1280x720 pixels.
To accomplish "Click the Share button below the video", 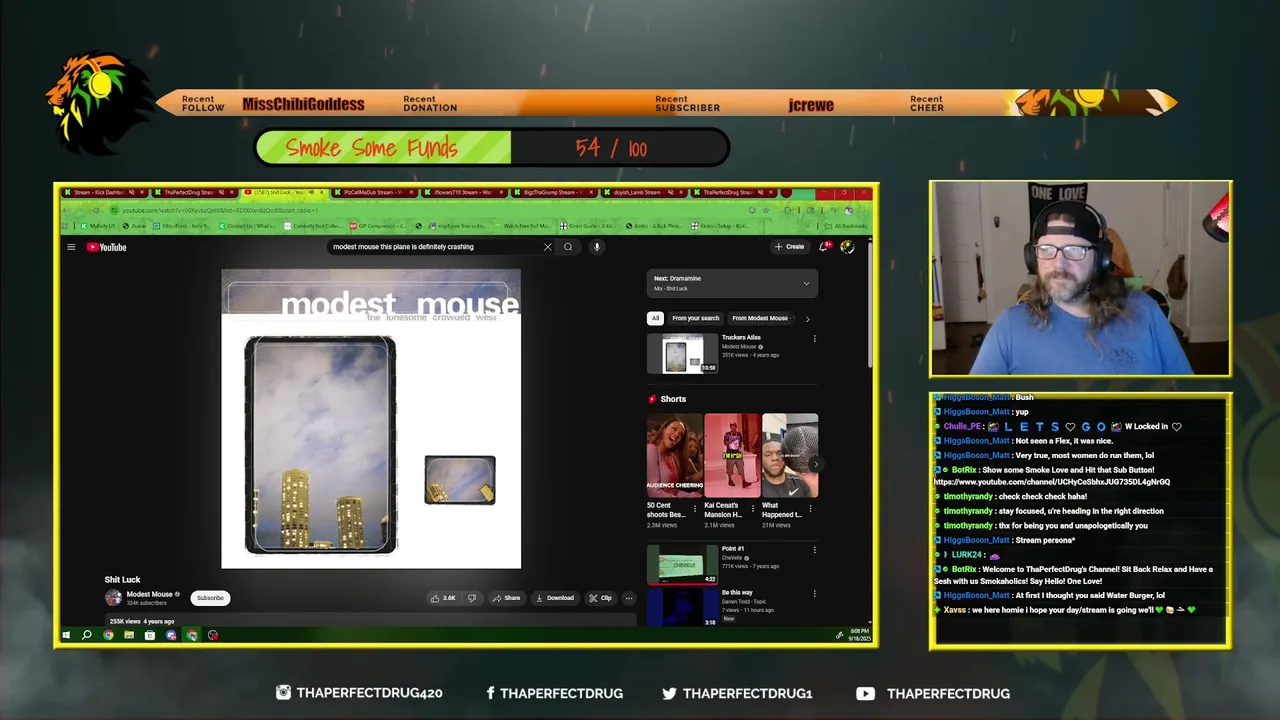I will tap(505, 598).
